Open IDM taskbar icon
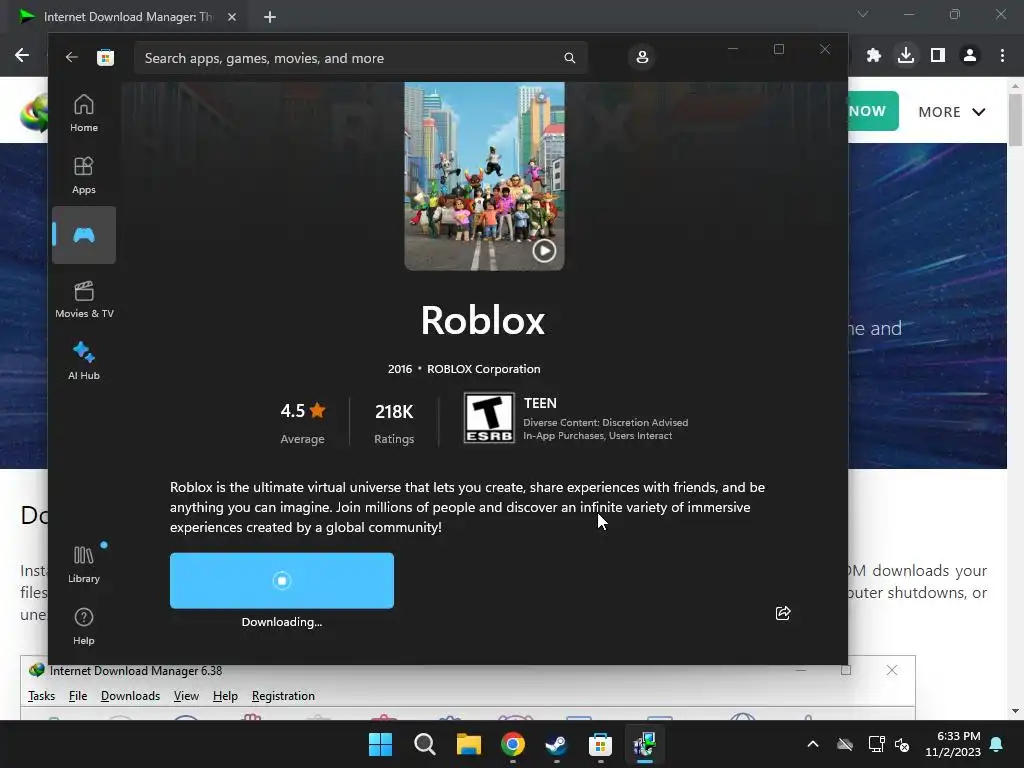 tap(645, 744)
